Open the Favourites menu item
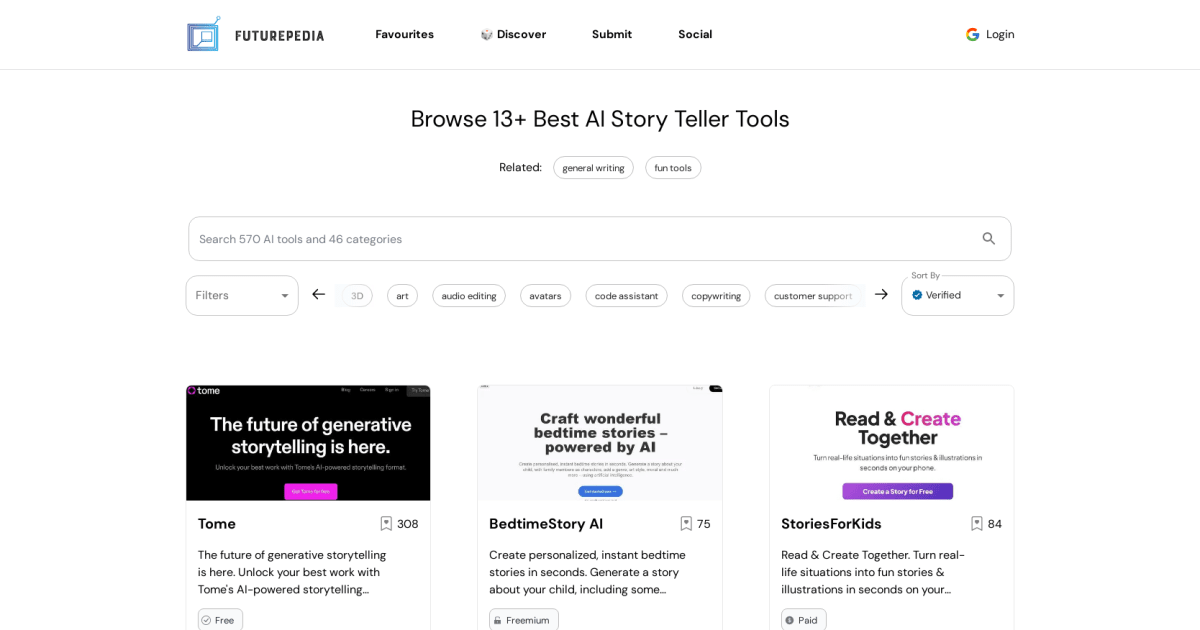Viewport: 1200px width, 630px height. pyautogui.click(x=404, y=34)
